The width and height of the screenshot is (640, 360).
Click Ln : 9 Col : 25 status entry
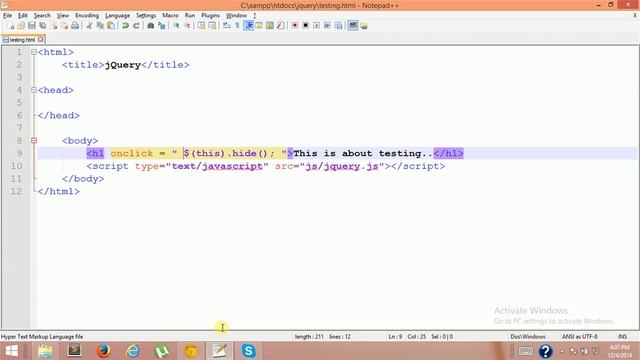coord(407,337)
